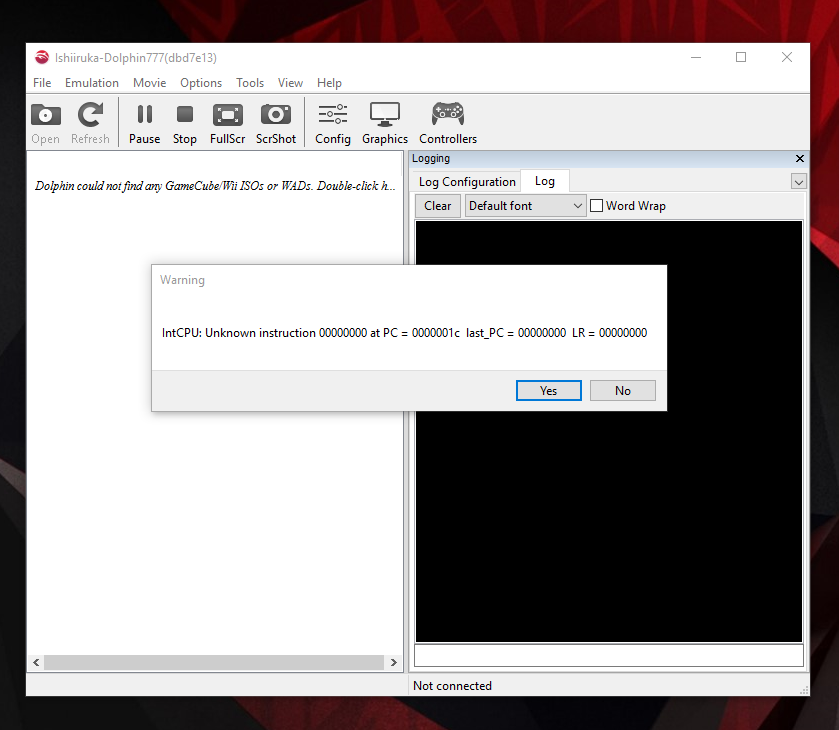Enable the Word Wrap checkbox
Viewport: 839px width, 730px height.
(596, 206)
